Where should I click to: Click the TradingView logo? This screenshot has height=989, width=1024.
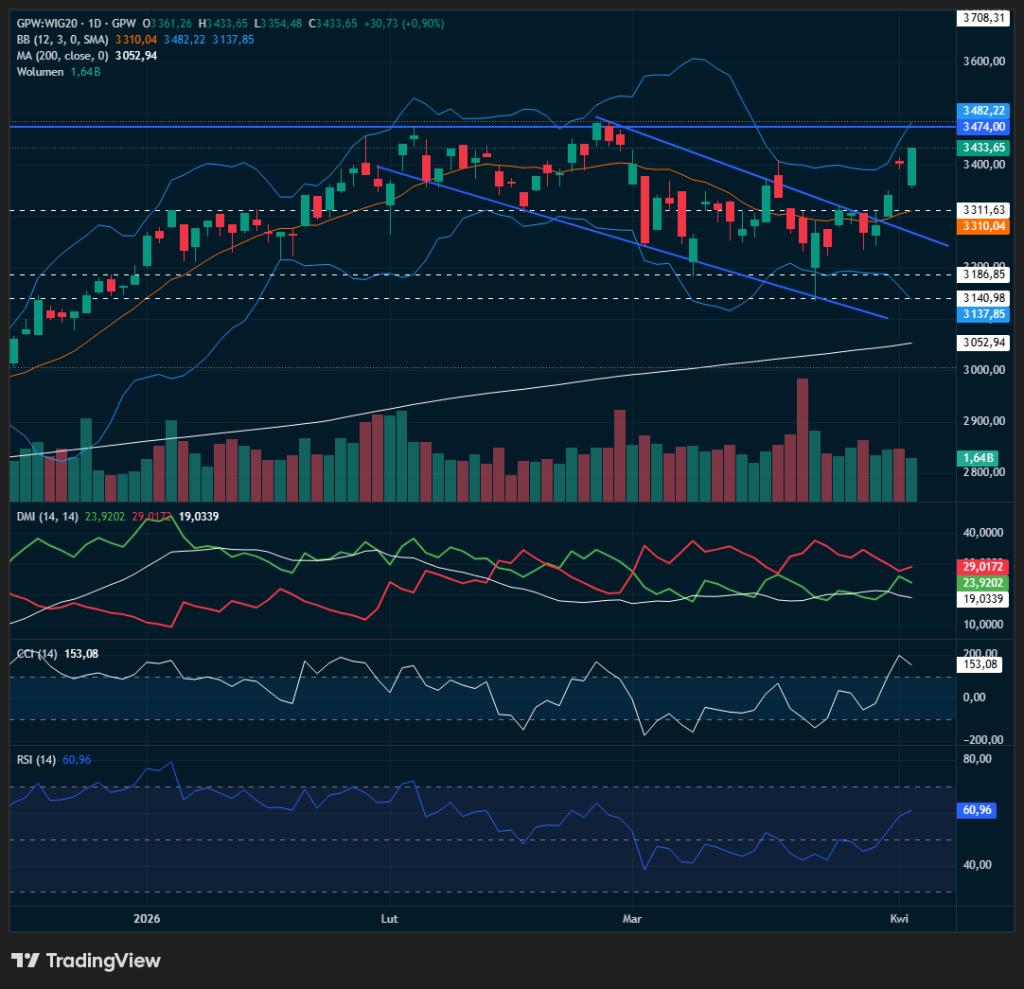[x=85, y=961]
